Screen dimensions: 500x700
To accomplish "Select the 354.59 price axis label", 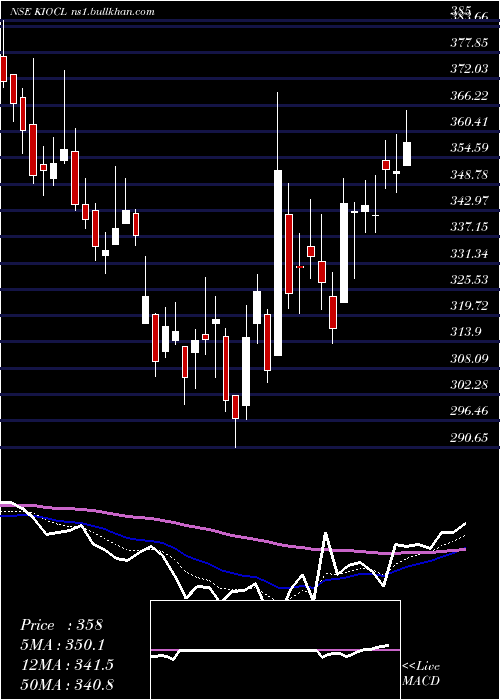I will (469, 147).
